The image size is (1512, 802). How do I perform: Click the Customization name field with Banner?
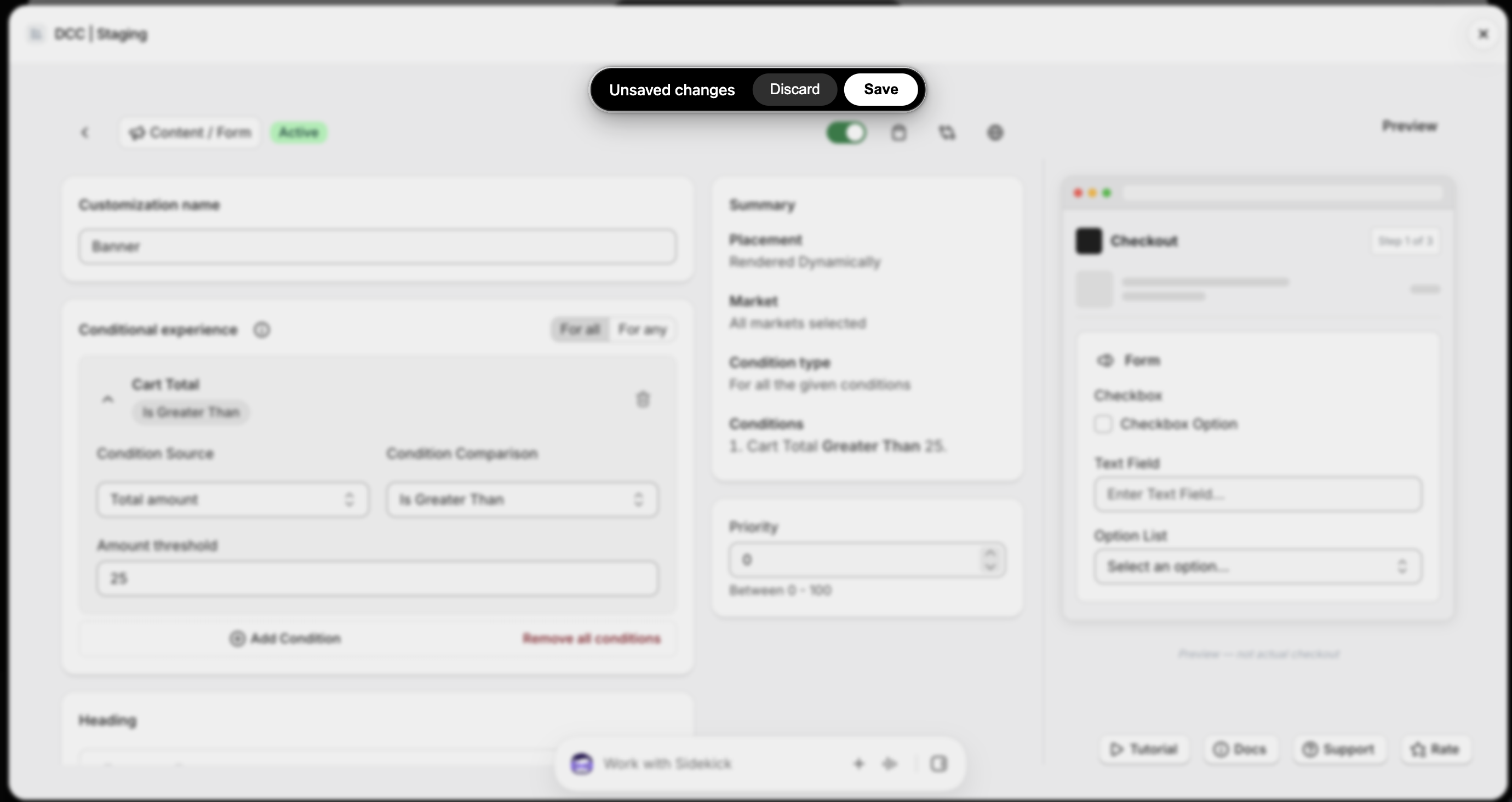point(377,247)
